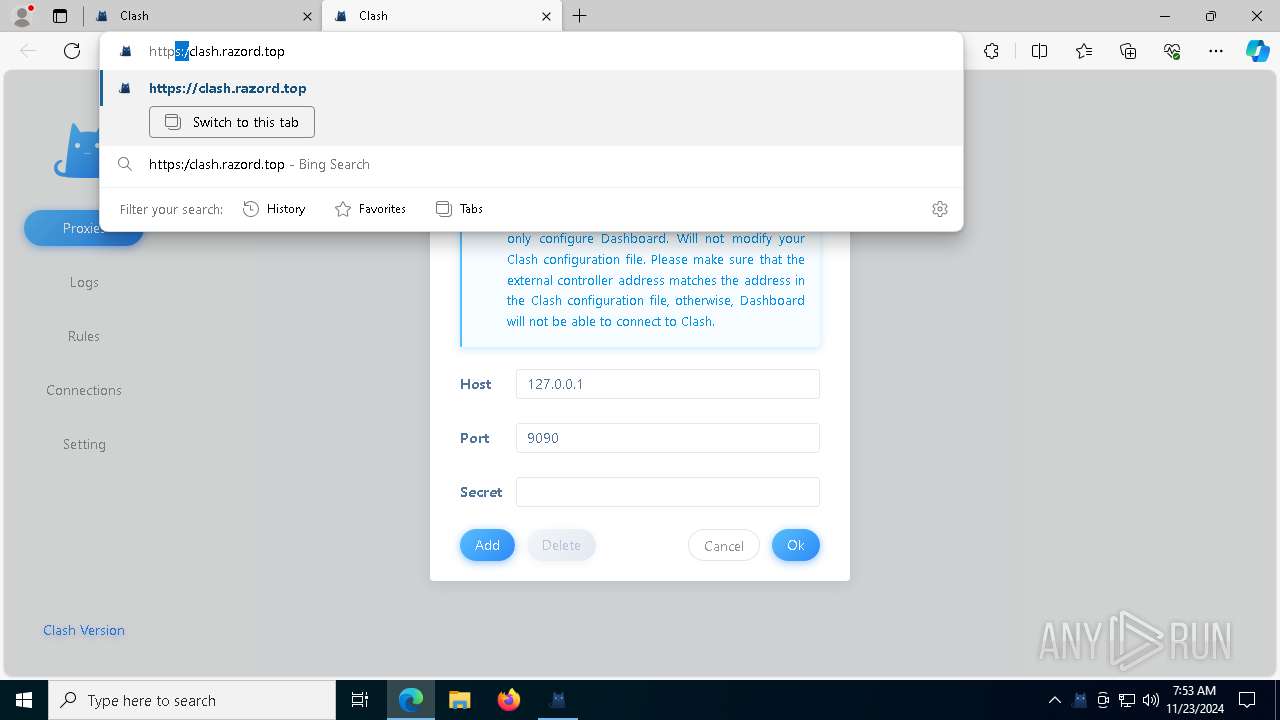Open the tab actions menu icon
The image size is (1280, 720).
pos(60,16)
